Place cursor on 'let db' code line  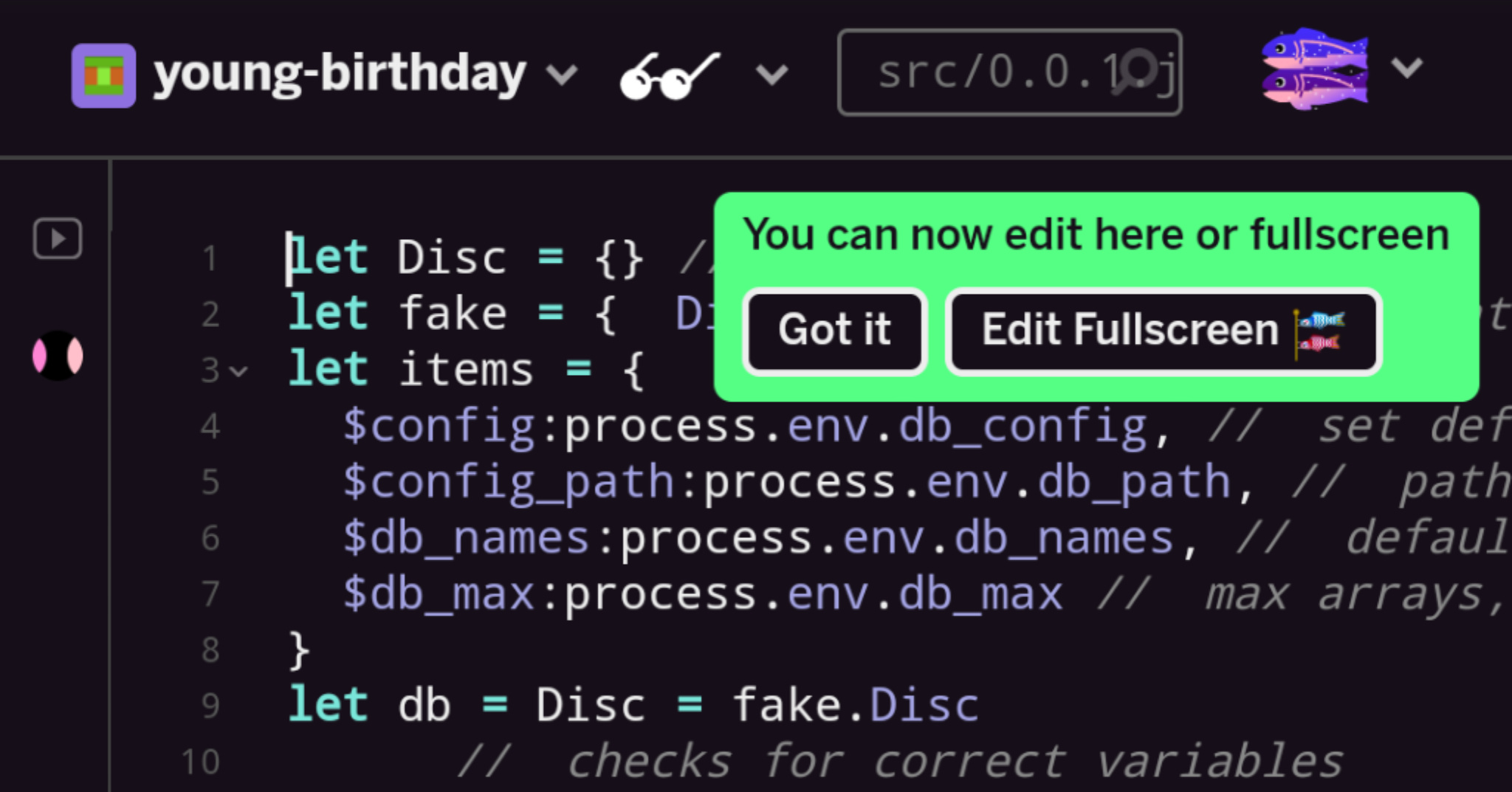(x=633, y=705)
